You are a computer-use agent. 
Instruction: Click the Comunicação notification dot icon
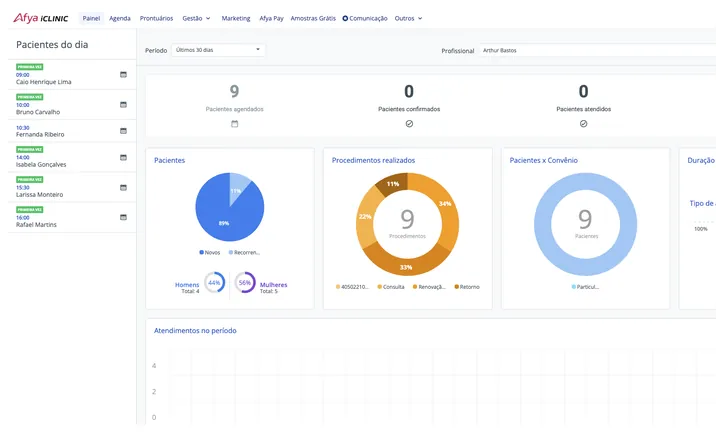pyautogui.click(x=345, y=18)
